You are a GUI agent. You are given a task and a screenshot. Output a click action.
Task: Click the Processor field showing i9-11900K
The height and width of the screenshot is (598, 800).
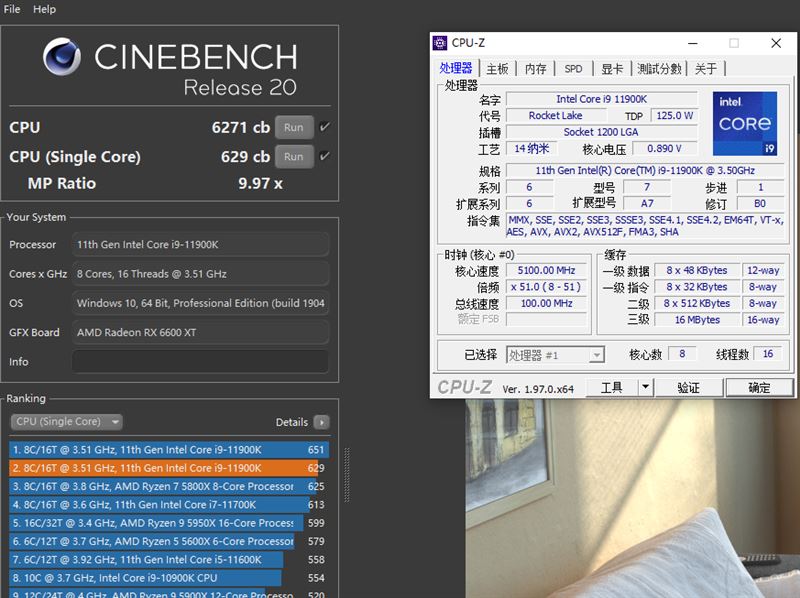coord(200,244)
